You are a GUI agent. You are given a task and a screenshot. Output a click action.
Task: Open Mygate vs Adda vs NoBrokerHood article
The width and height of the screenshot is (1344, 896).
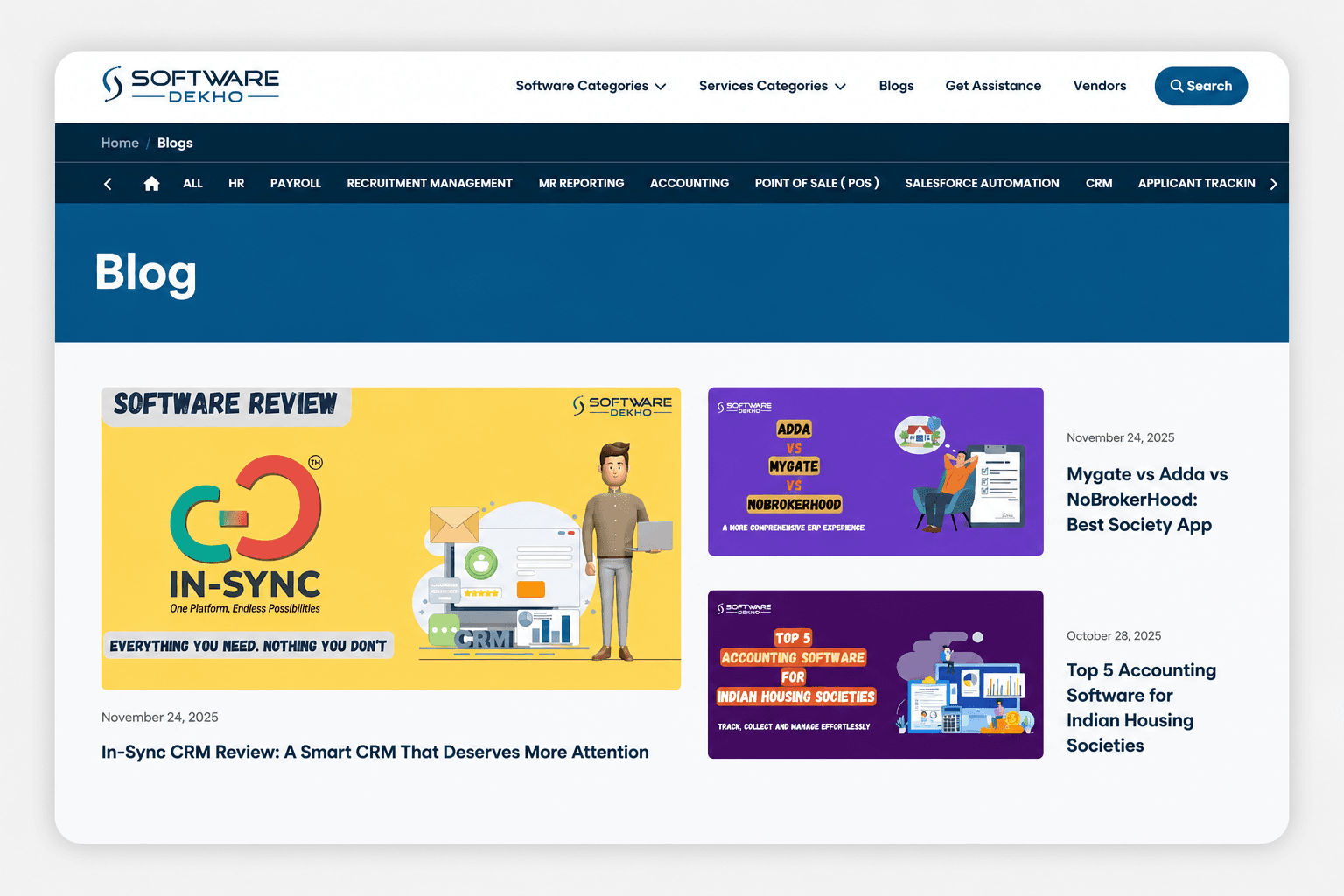coord(1147,500)
